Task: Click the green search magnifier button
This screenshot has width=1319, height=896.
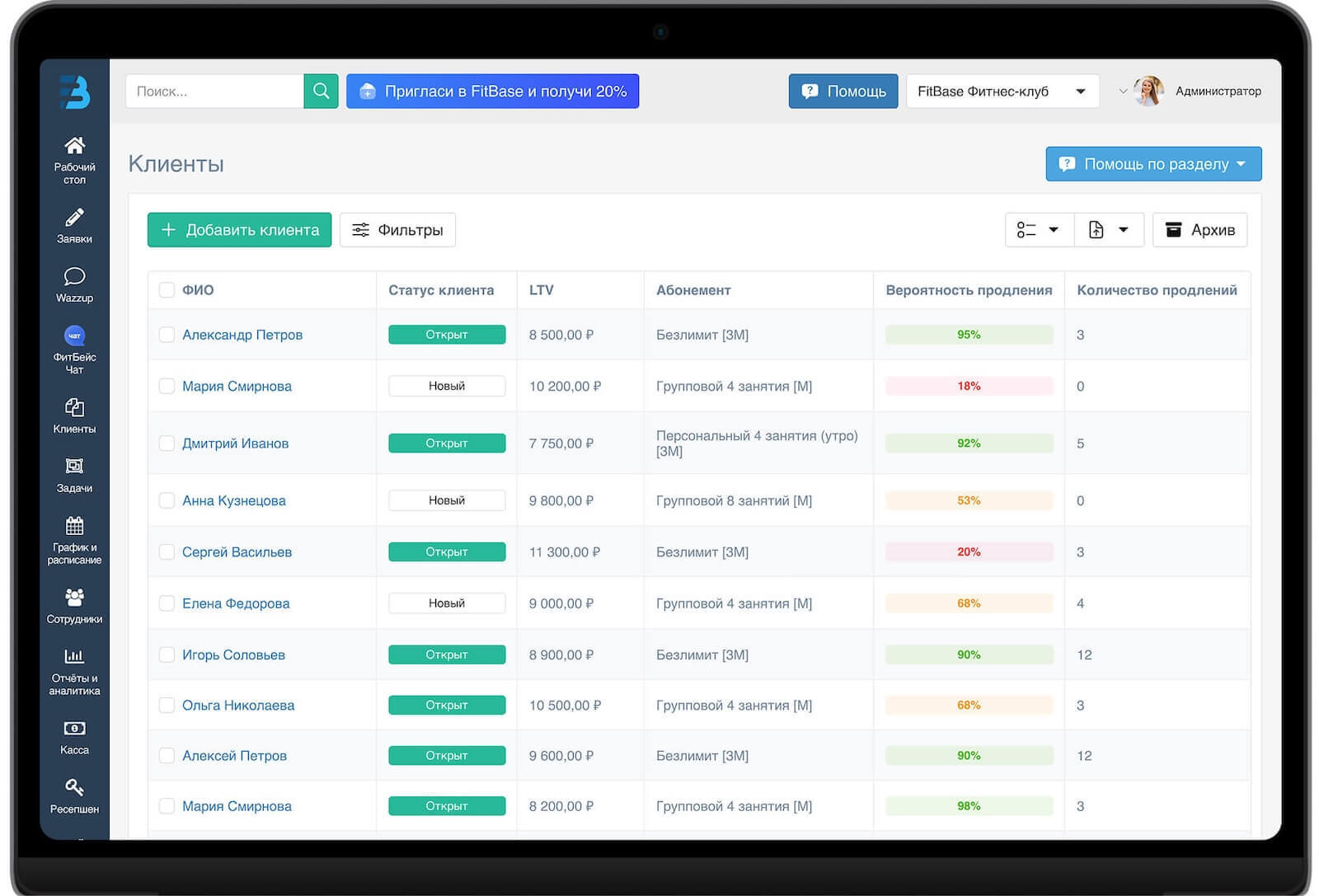Action: 321,91
